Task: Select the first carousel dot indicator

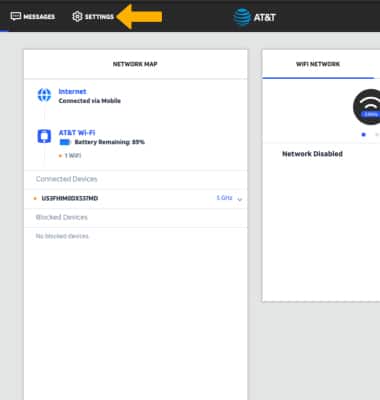Action: click(364, 135)
